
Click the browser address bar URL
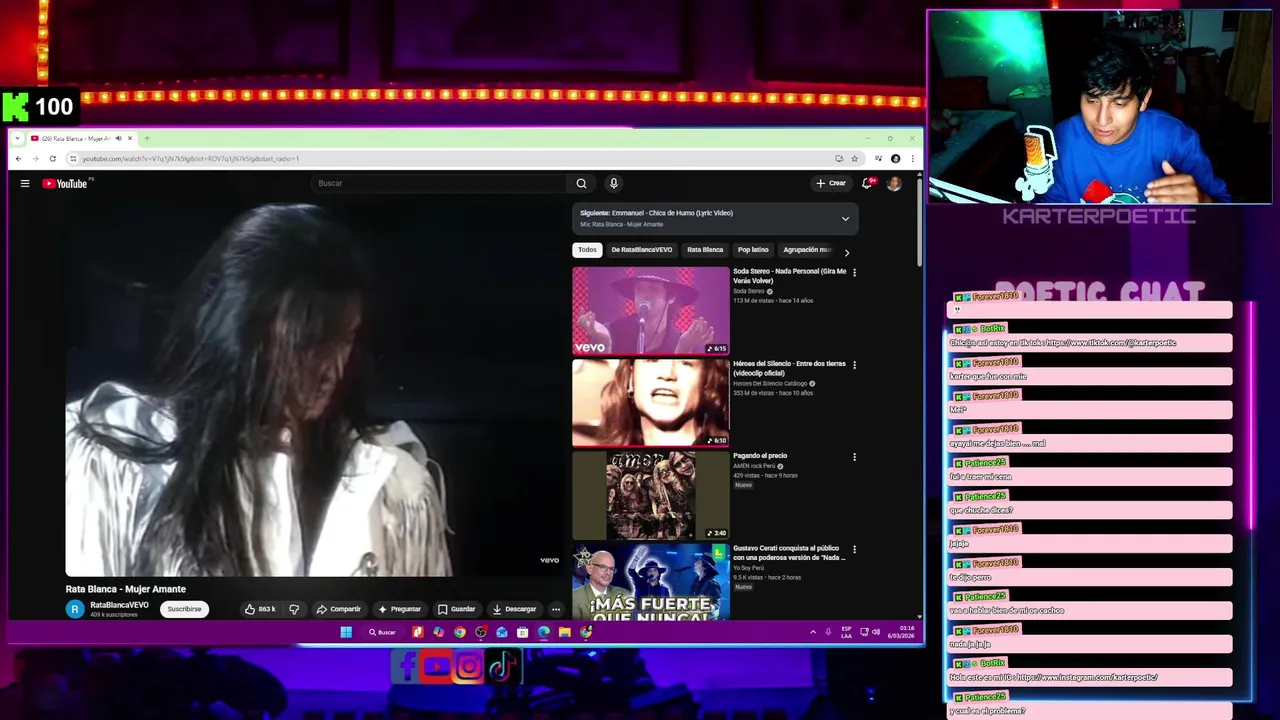190,158
